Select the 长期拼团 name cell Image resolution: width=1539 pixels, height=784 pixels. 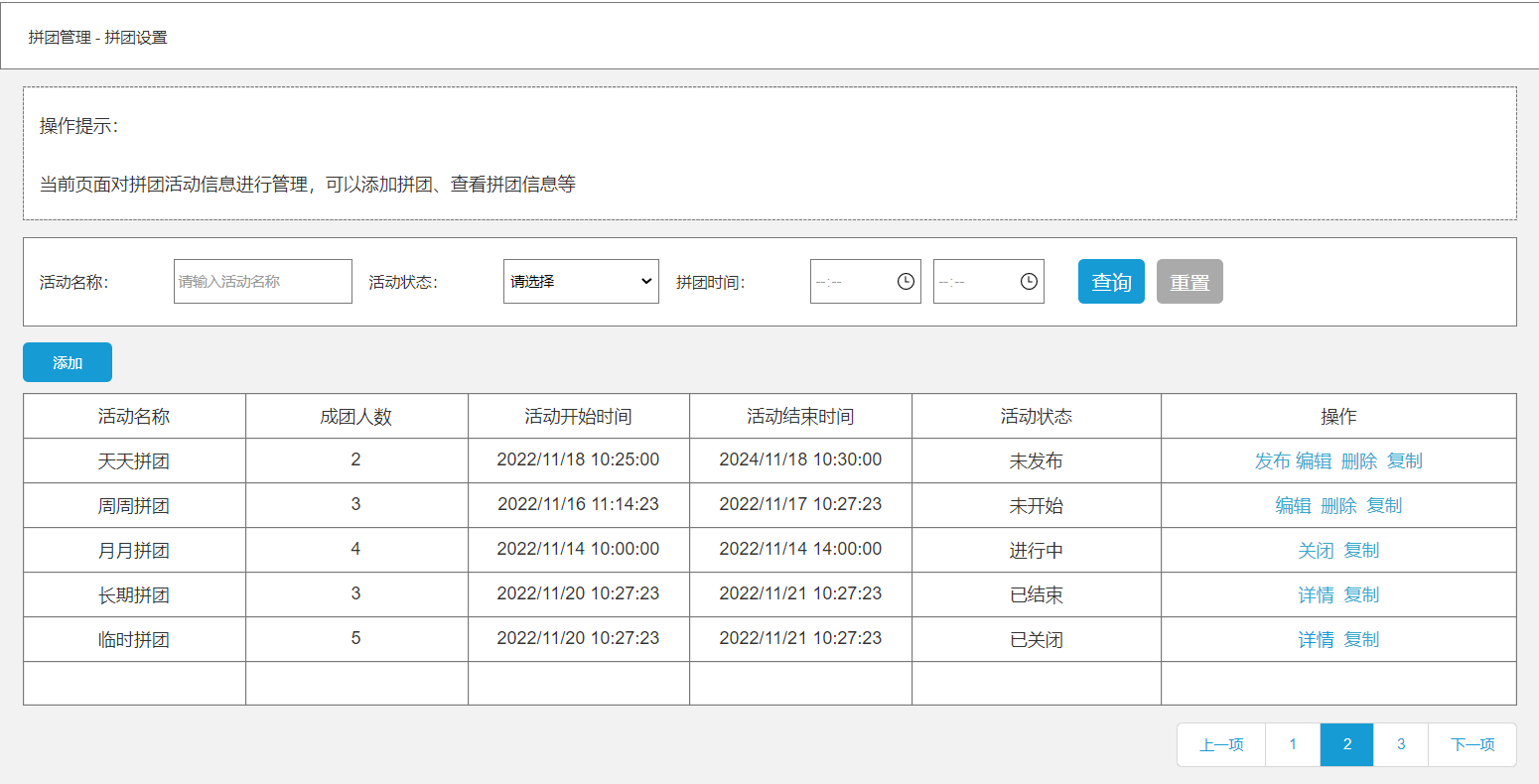[134, 594]
